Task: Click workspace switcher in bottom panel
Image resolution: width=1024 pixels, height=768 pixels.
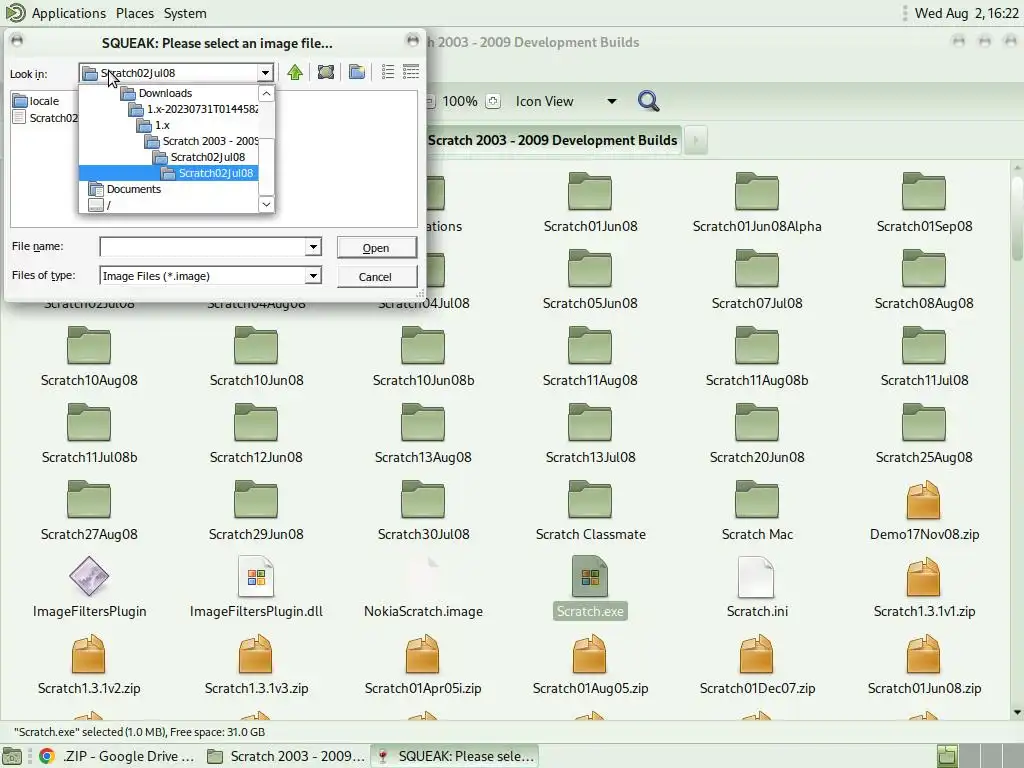Action: tap(978, 756)
